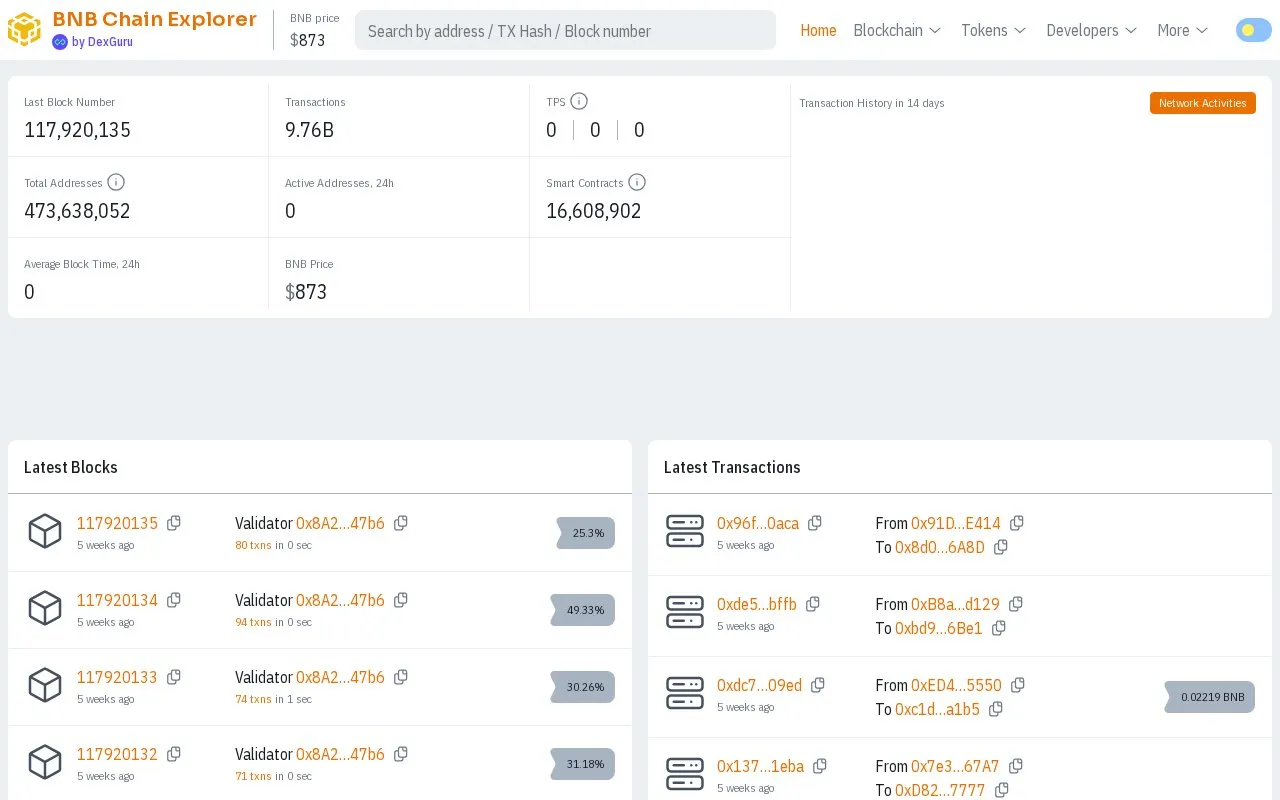Click the Transactions value 9.76B
Image resolution: width=1280 pixels, height=800 pixels.
pos(310,130)
